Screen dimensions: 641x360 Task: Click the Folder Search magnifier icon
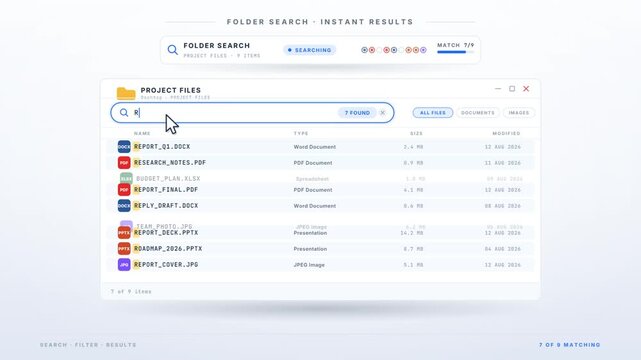pyautogui.click(x=173, y=50)
